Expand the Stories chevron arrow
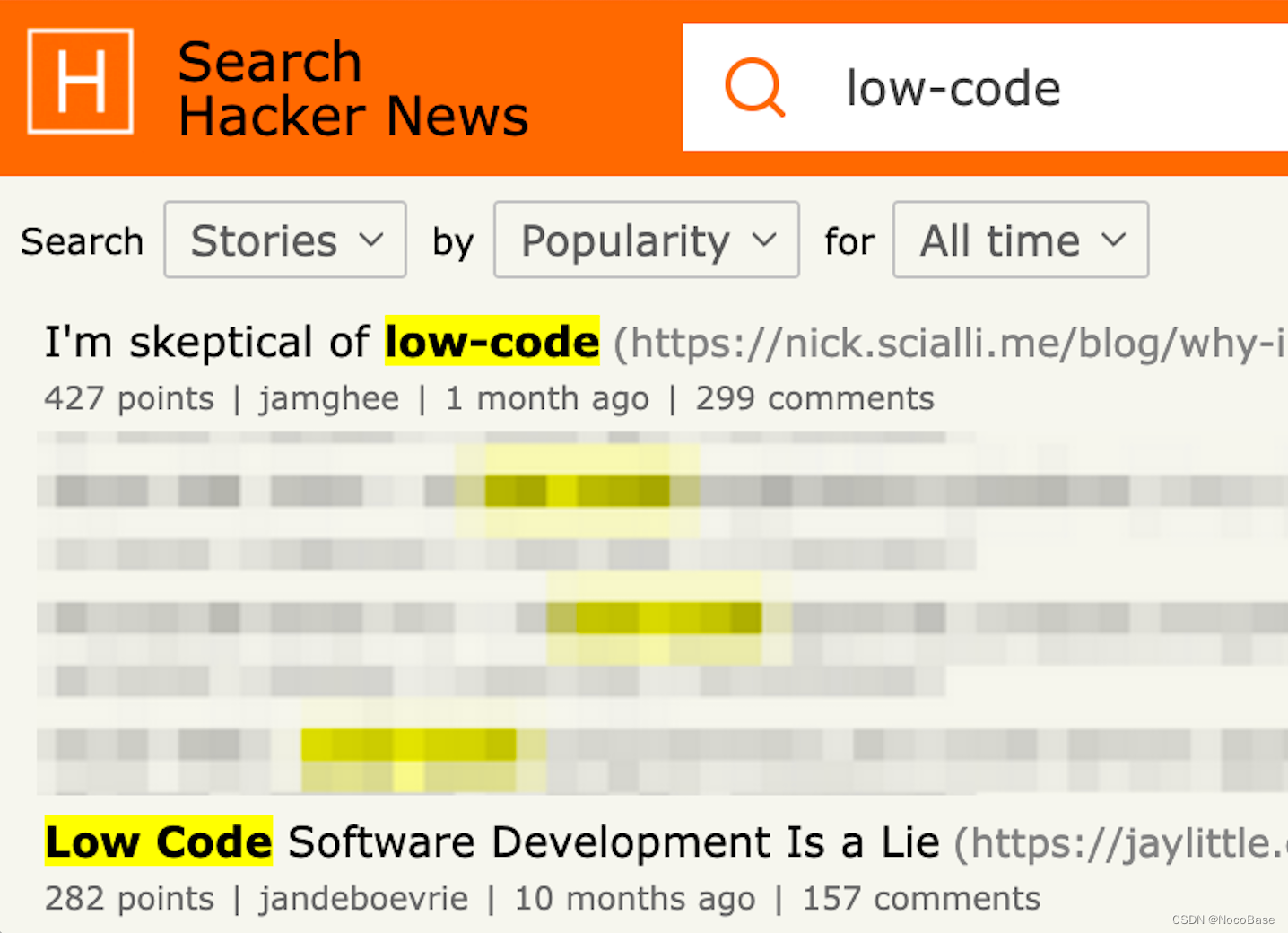Viewport: 1288px width, 933px height. (373, 240)
